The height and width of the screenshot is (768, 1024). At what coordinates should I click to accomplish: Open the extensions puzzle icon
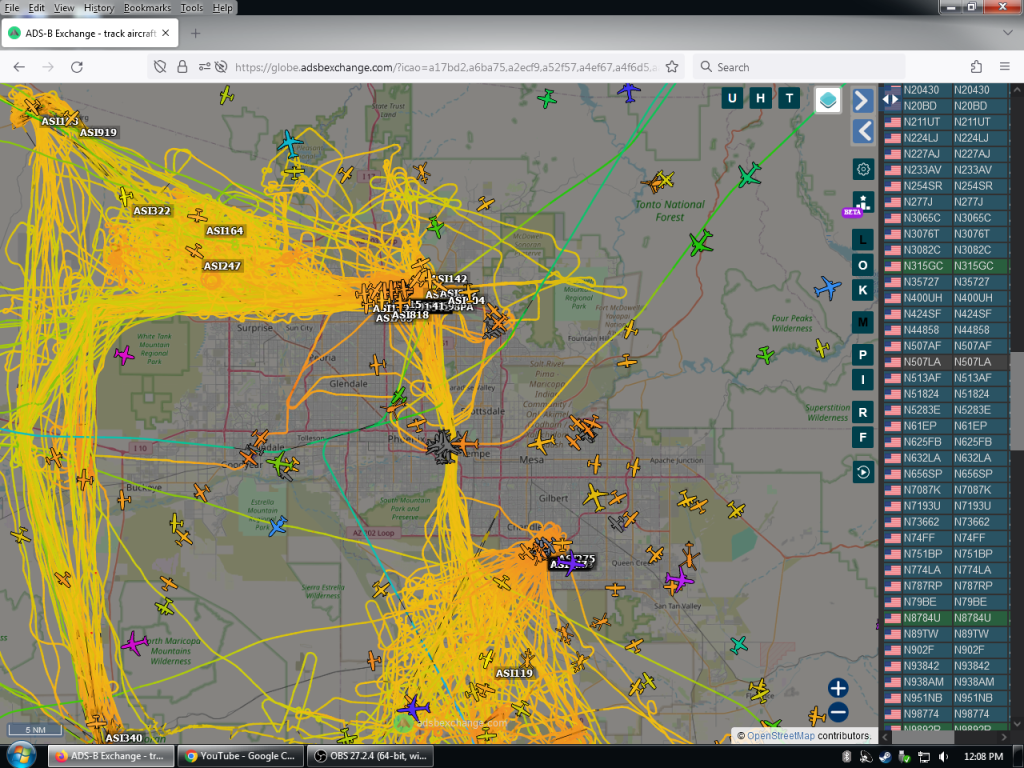(x=976, y=67)
